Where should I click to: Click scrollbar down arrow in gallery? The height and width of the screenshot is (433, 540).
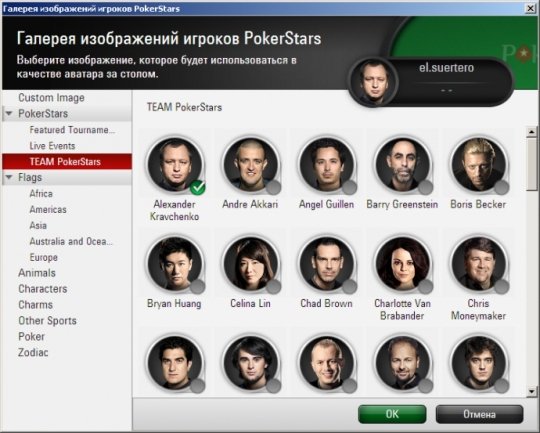532,391
